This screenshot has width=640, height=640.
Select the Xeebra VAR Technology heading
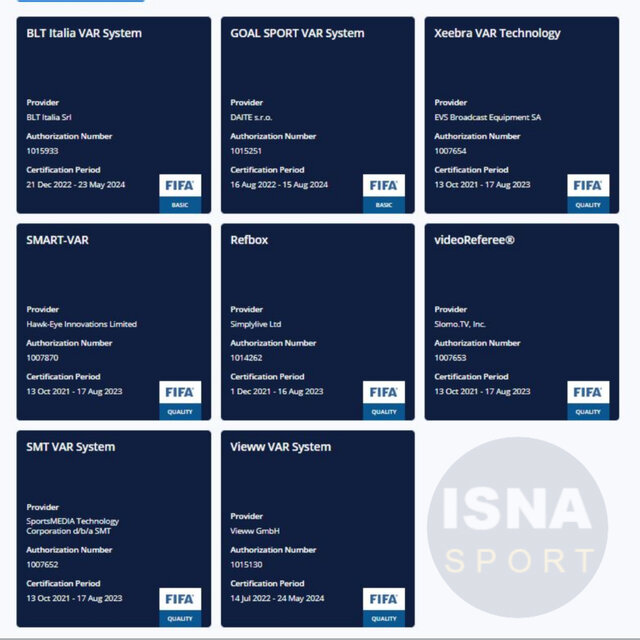pos(497,33)
